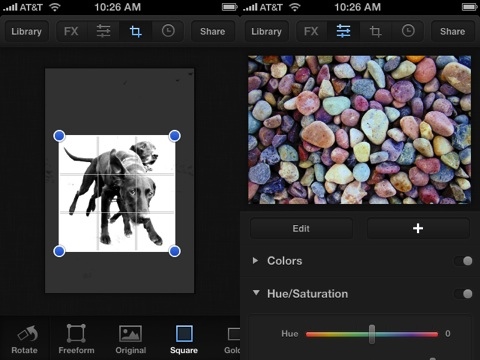480x360 pixels.
Task: Toggle the Hue/Saturation adjustment switch
Action: 464,294
